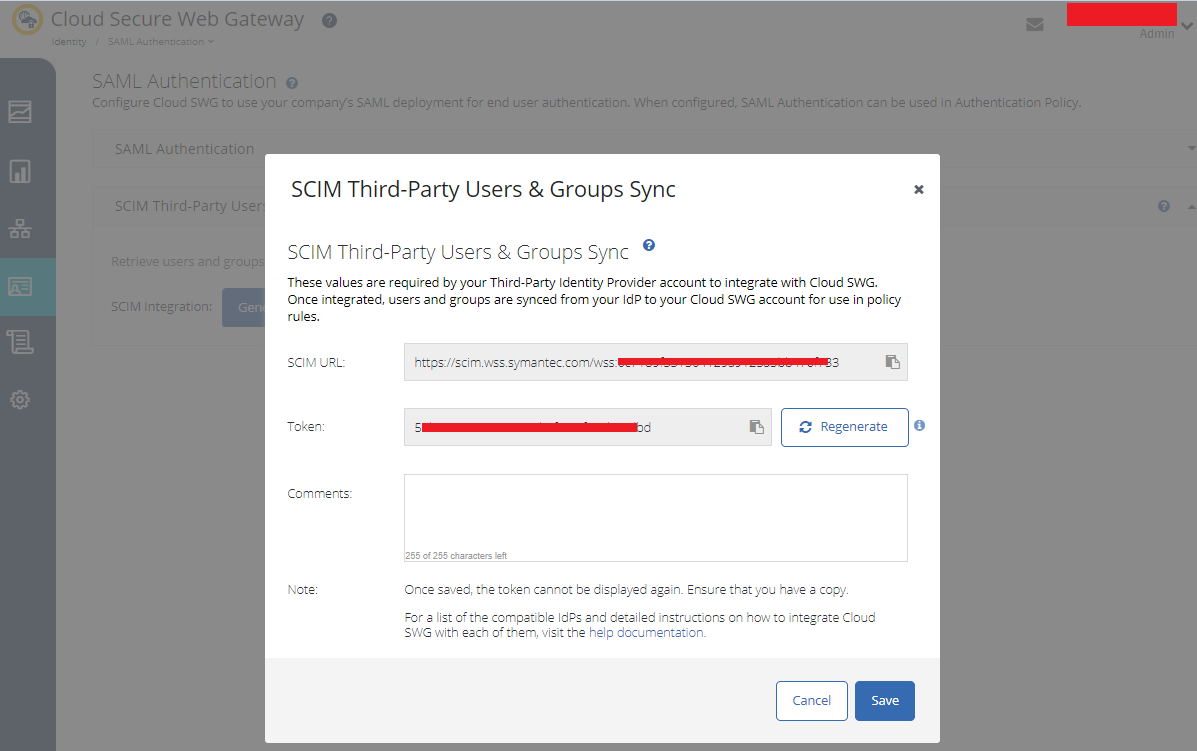This screenshot has width=1197, height=751.
Task: Open the network connectivity sidebar icon
Action: tap(20, 228)
